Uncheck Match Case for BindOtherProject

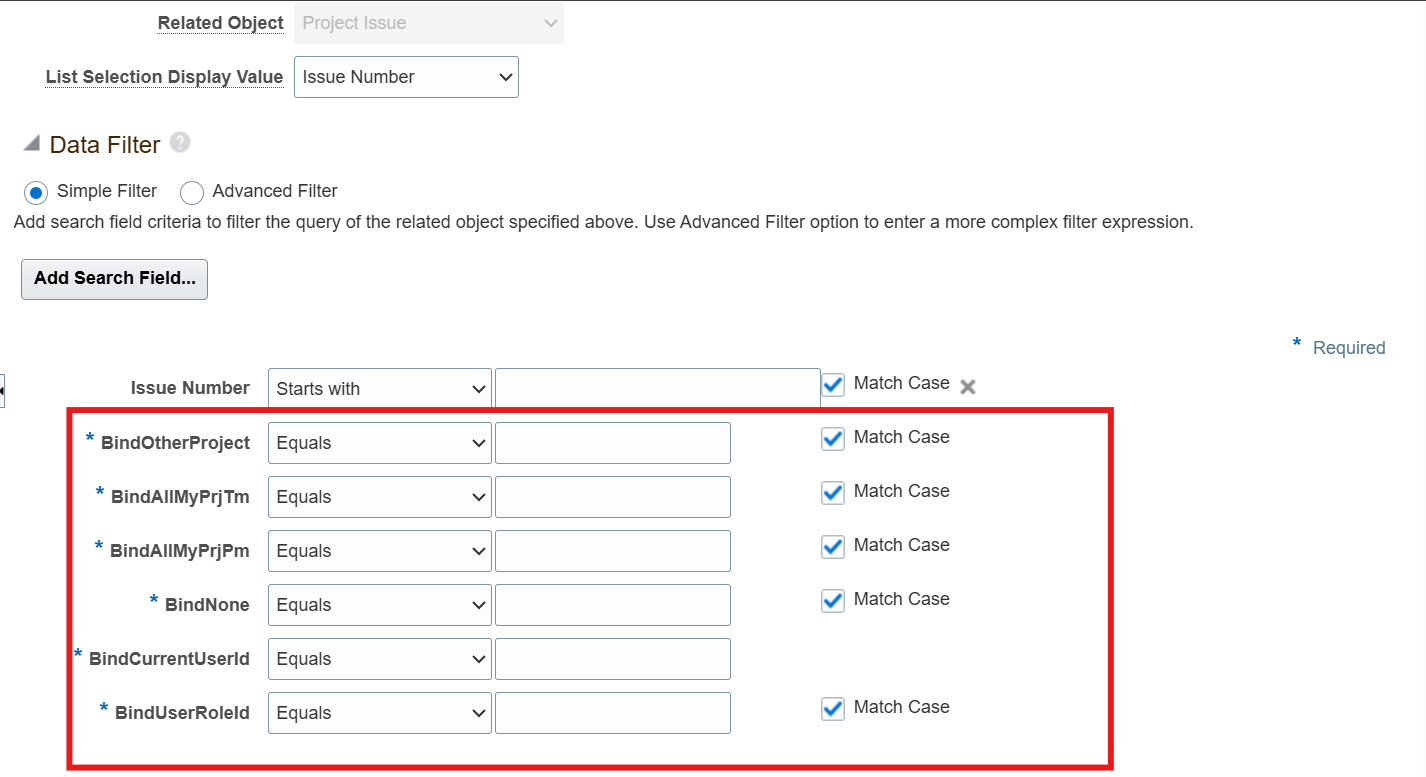click(833, 438)
